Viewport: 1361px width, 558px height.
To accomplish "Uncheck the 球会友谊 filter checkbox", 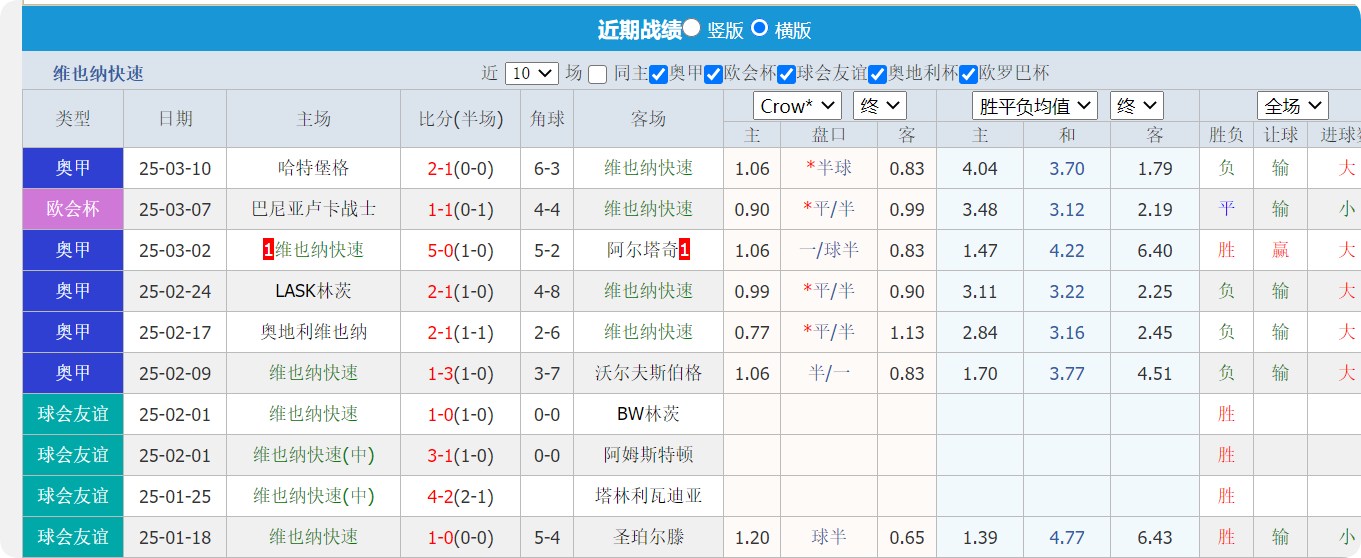I will click(x=787, y=74).
